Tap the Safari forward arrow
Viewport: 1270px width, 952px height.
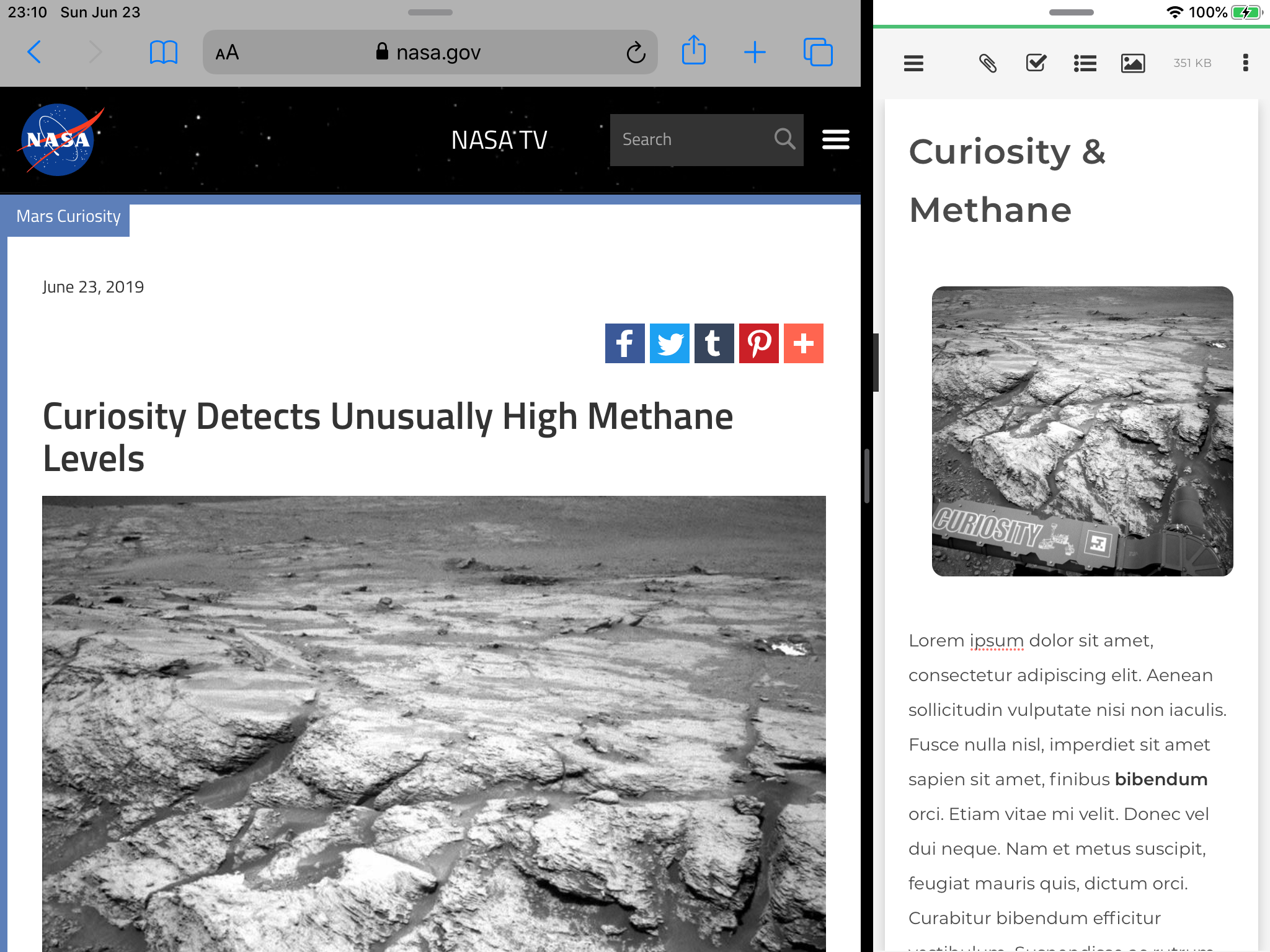pyautogui.click(x=94, y=52)
